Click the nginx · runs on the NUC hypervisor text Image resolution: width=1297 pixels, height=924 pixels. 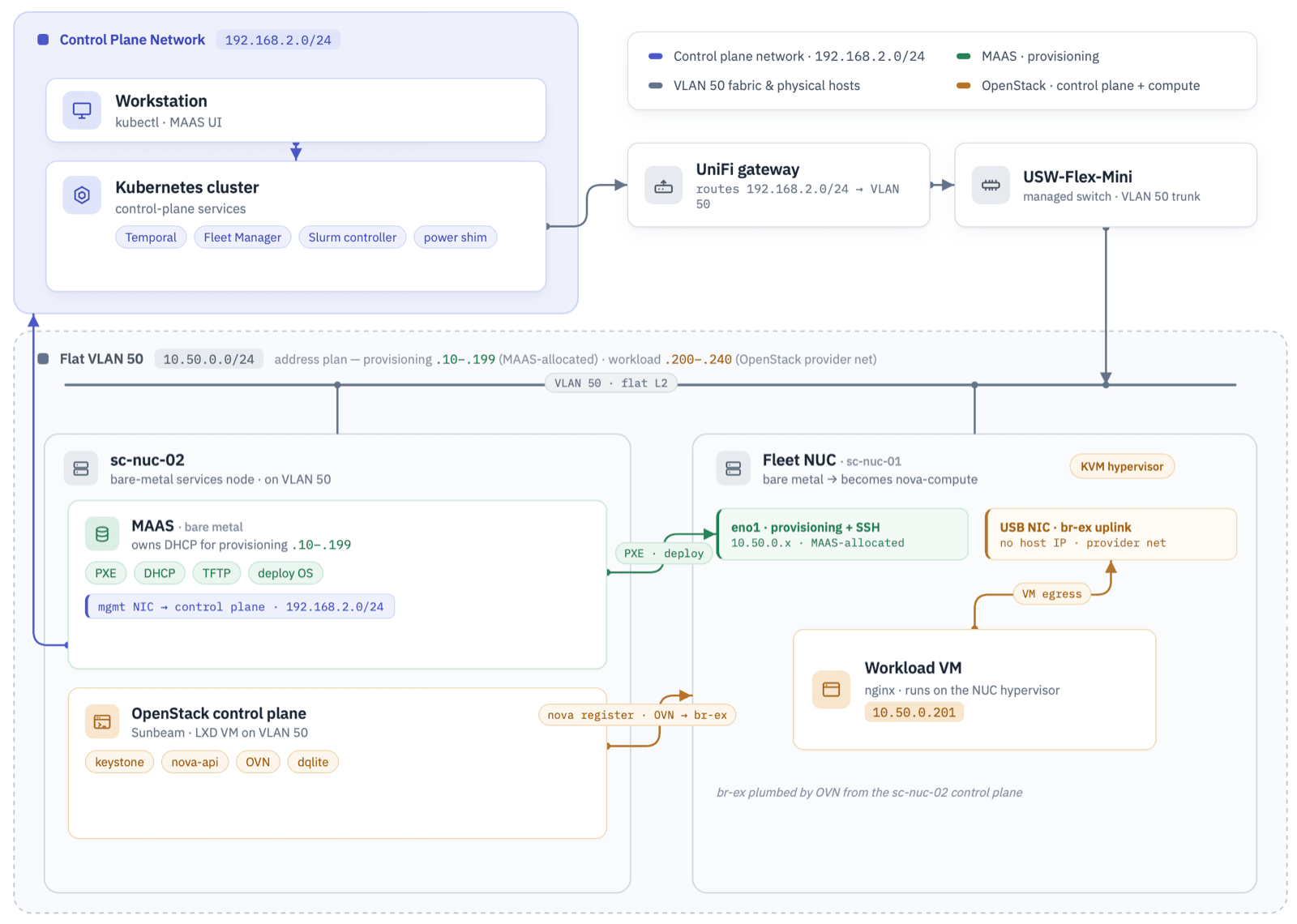coord(962,691)
